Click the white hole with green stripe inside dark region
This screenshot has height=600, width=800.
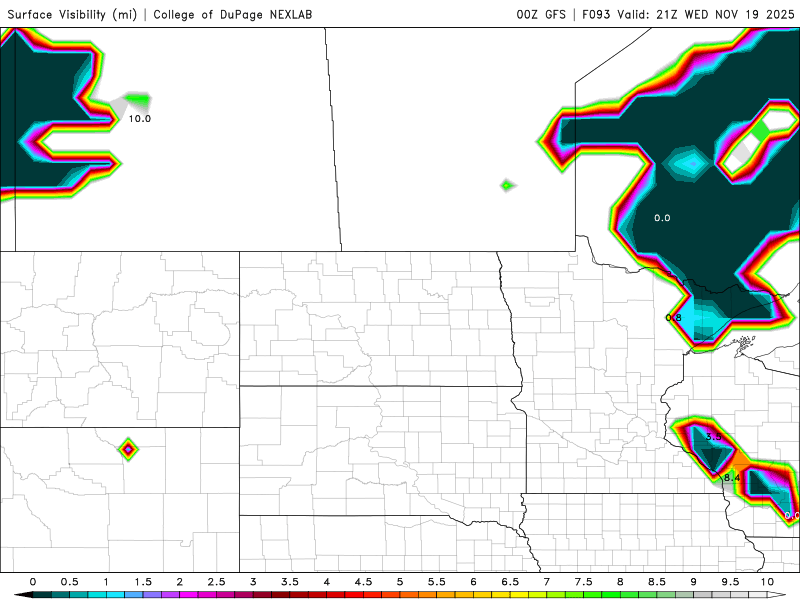758,141
